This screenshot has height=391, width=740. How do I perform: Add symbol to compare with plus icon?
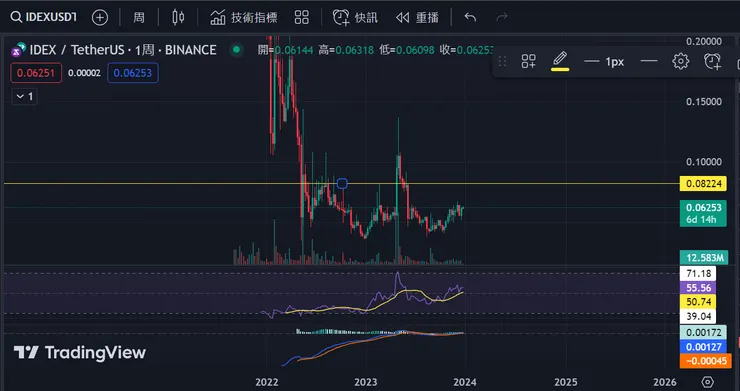pos(100,17)
